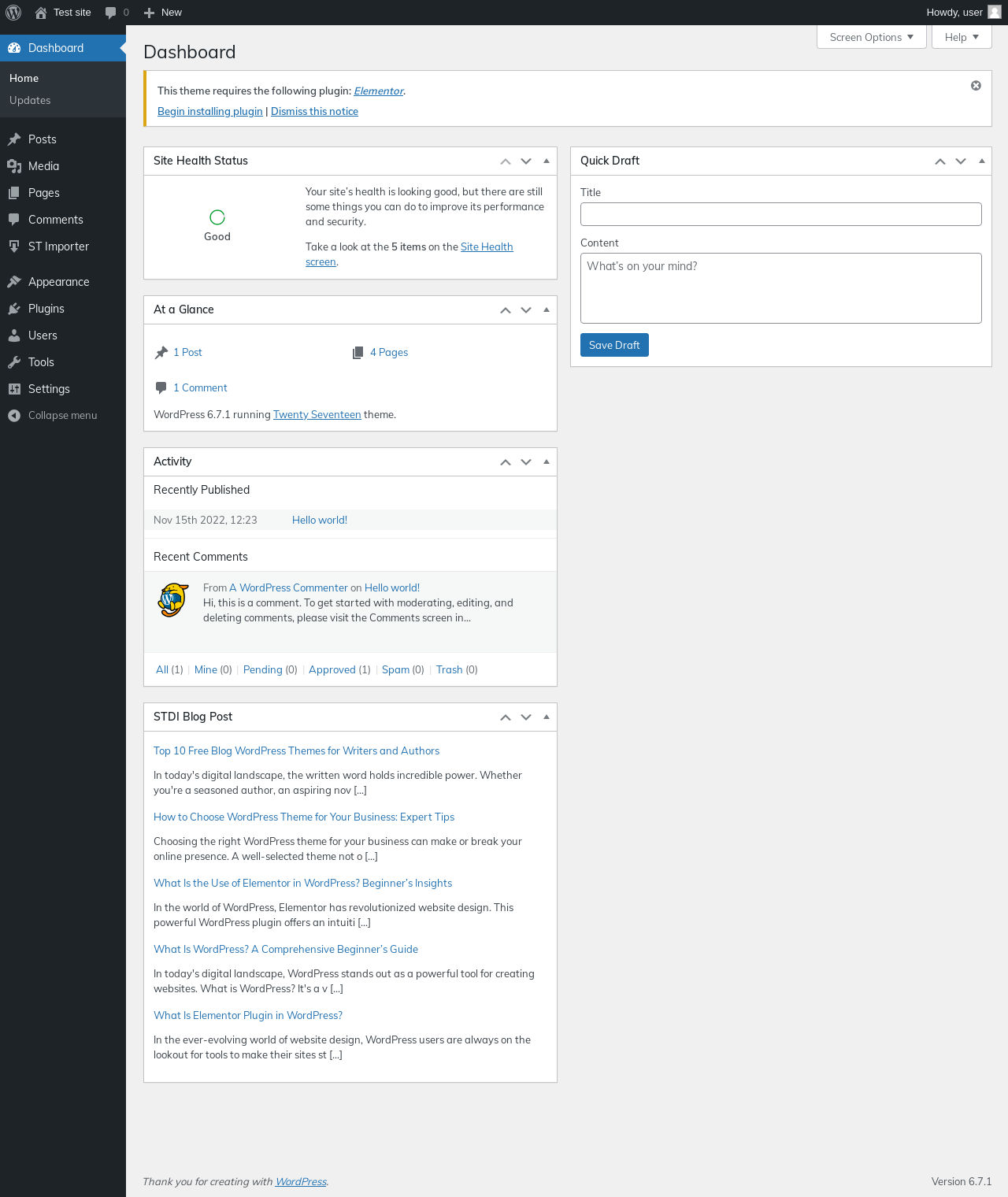
Task: Open the Posts menu
Action: pos(63,139)
